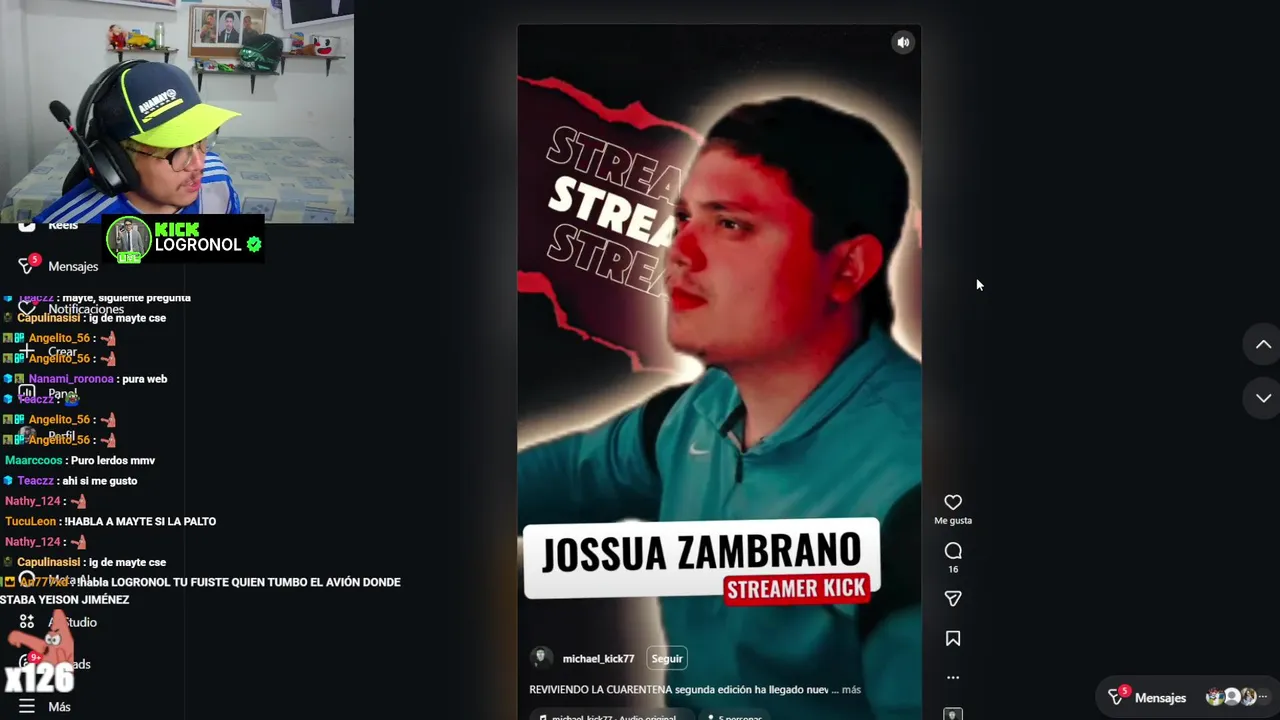Open the Threads icon with 9+ badge
Screen dimensions: 1280x720
[x=27, y=663]
